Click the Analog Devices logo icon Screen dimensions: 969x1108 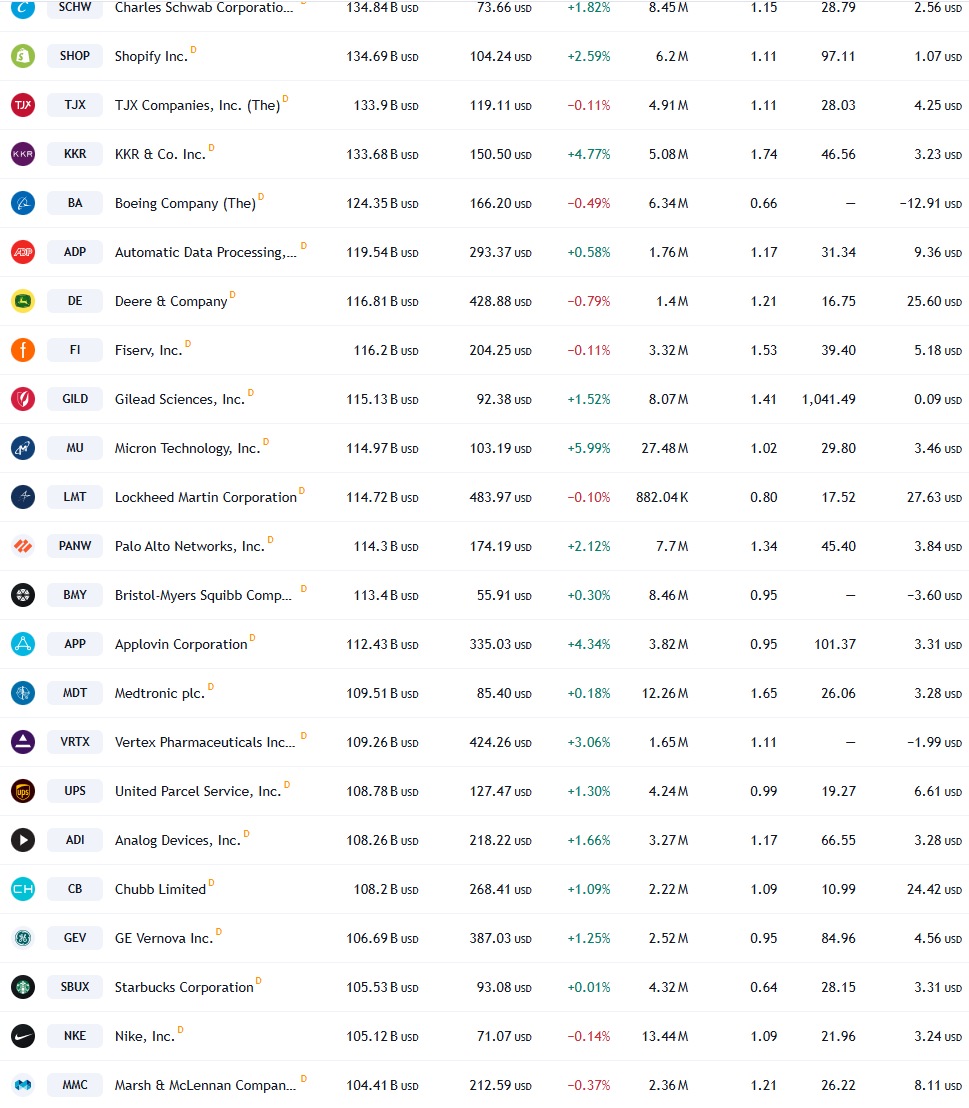(23, 840)
